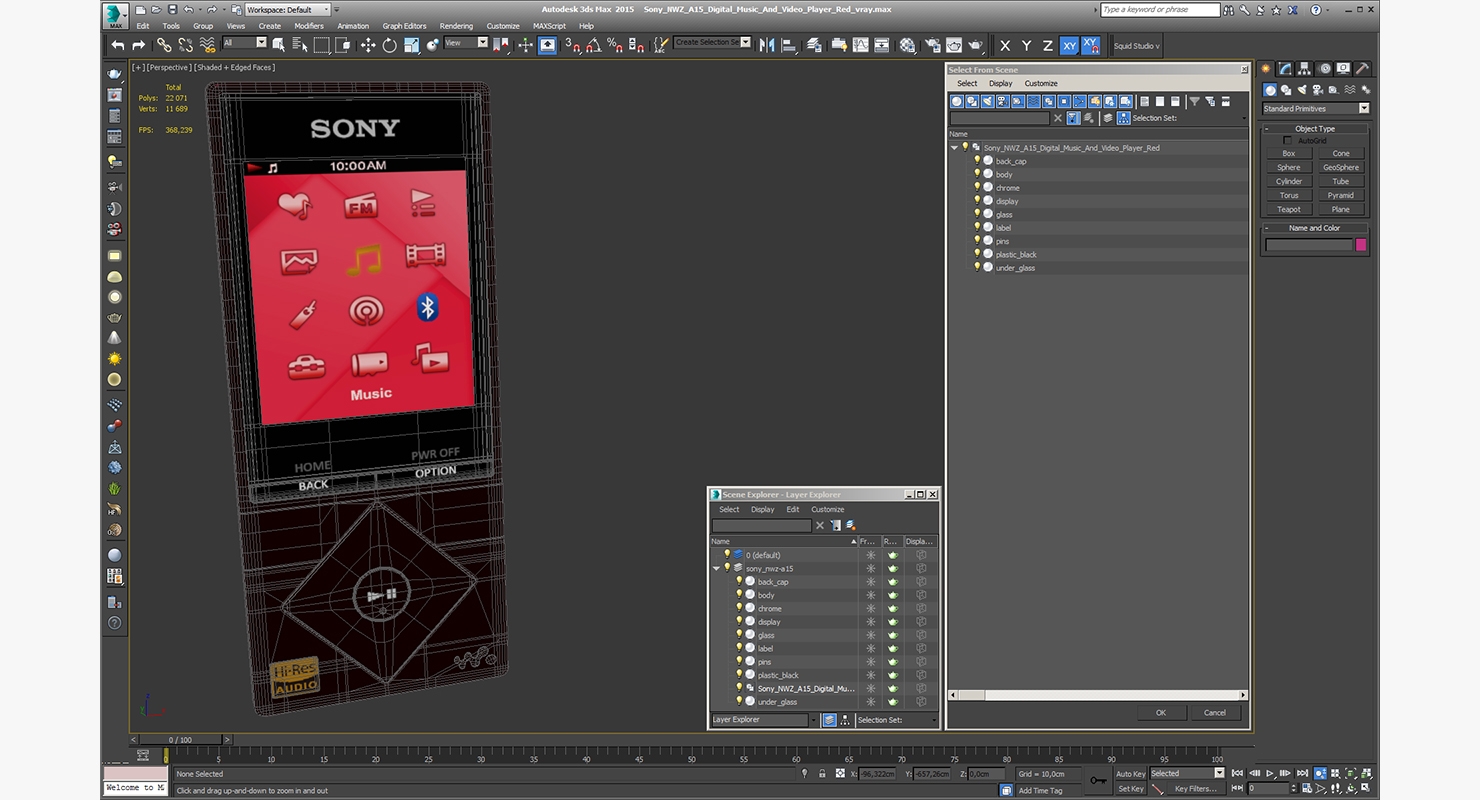Select the Select and Rotate tool
This screenshot has width=1480, height=800.
point(388,45)
